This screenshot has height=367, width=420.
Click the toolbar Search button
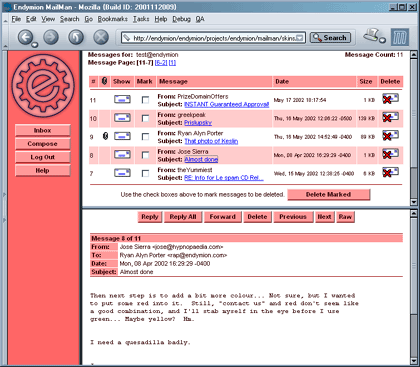coord(330,38)
